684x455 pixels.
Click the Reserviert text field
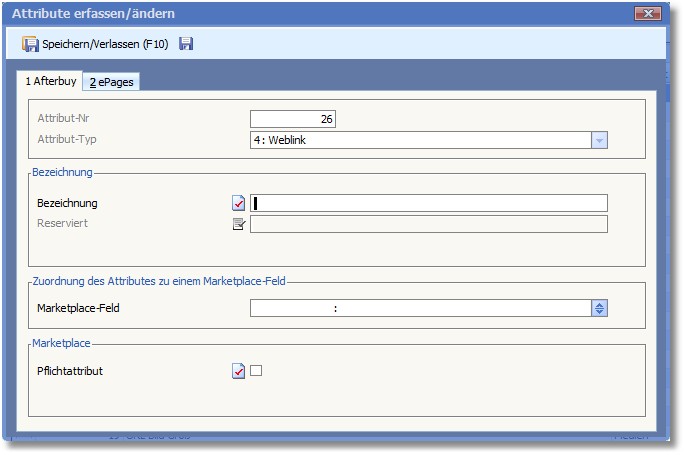pos(428,224)
